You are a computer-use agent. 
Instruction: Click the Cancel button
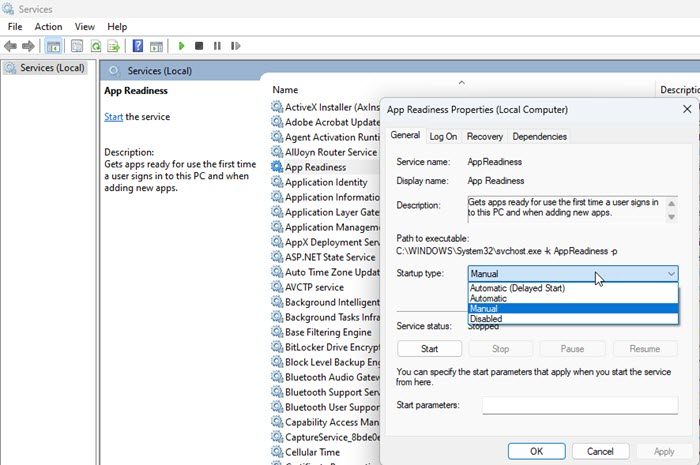tap(600, 451)
